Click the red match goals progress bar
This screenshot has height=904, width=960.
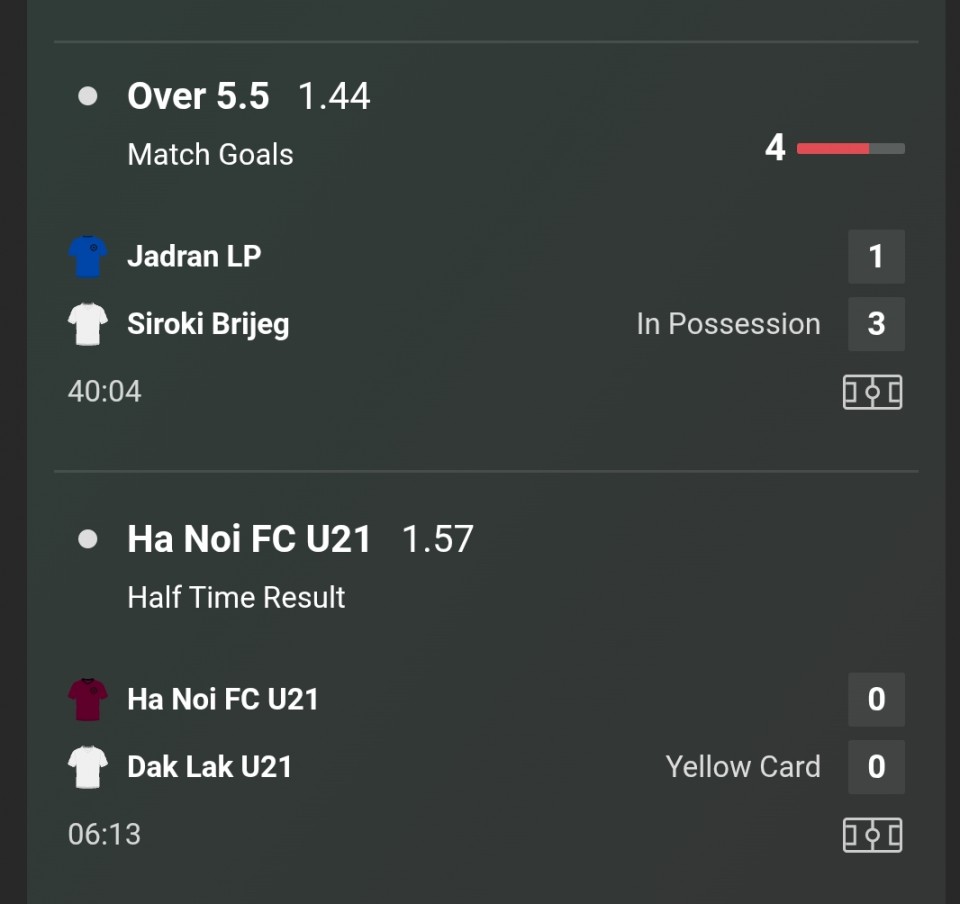[850, 148]
